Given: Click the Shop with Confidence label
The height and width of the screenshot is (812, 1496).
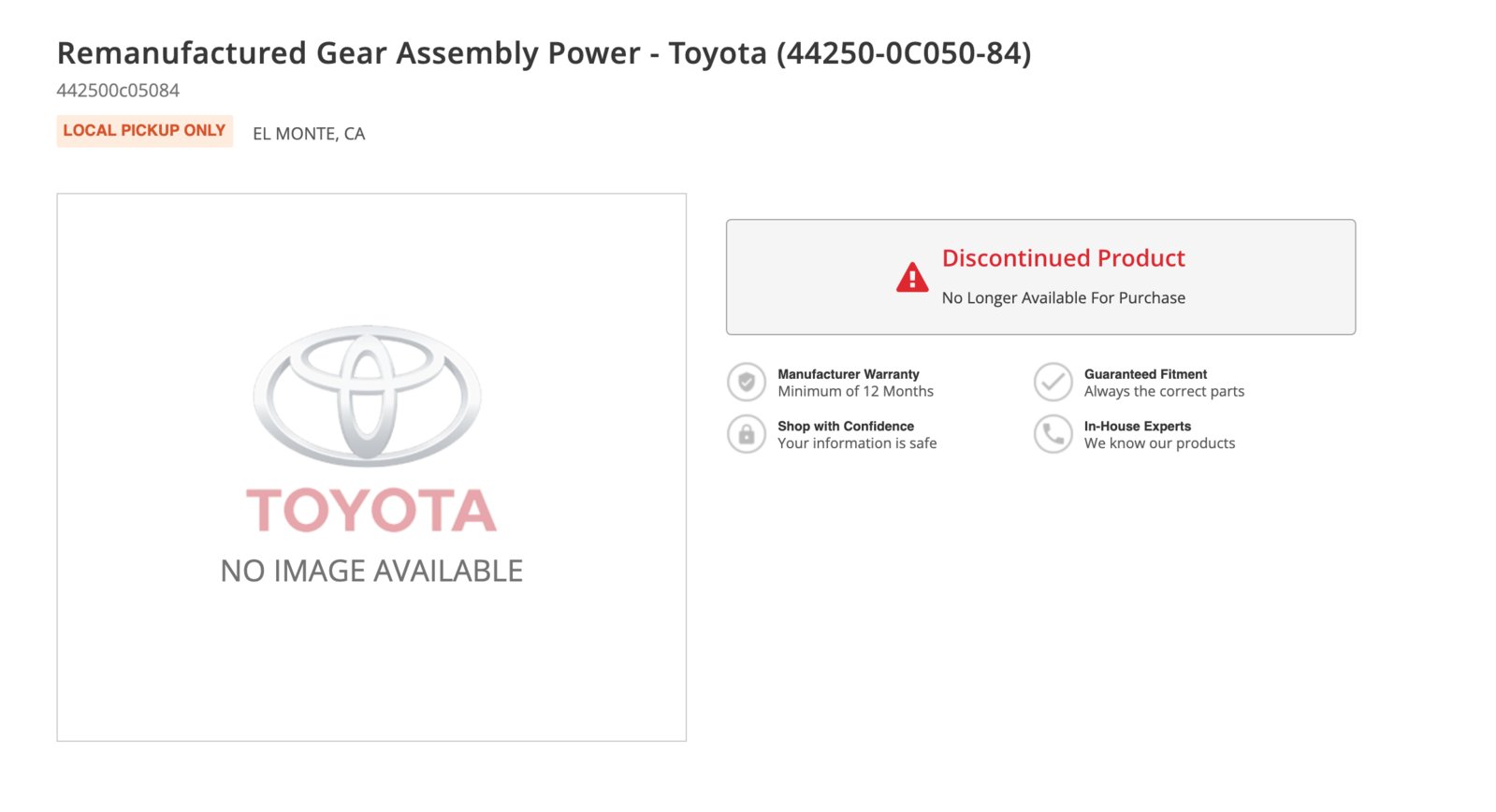Looking at the screenshot, I should [846, 426].
